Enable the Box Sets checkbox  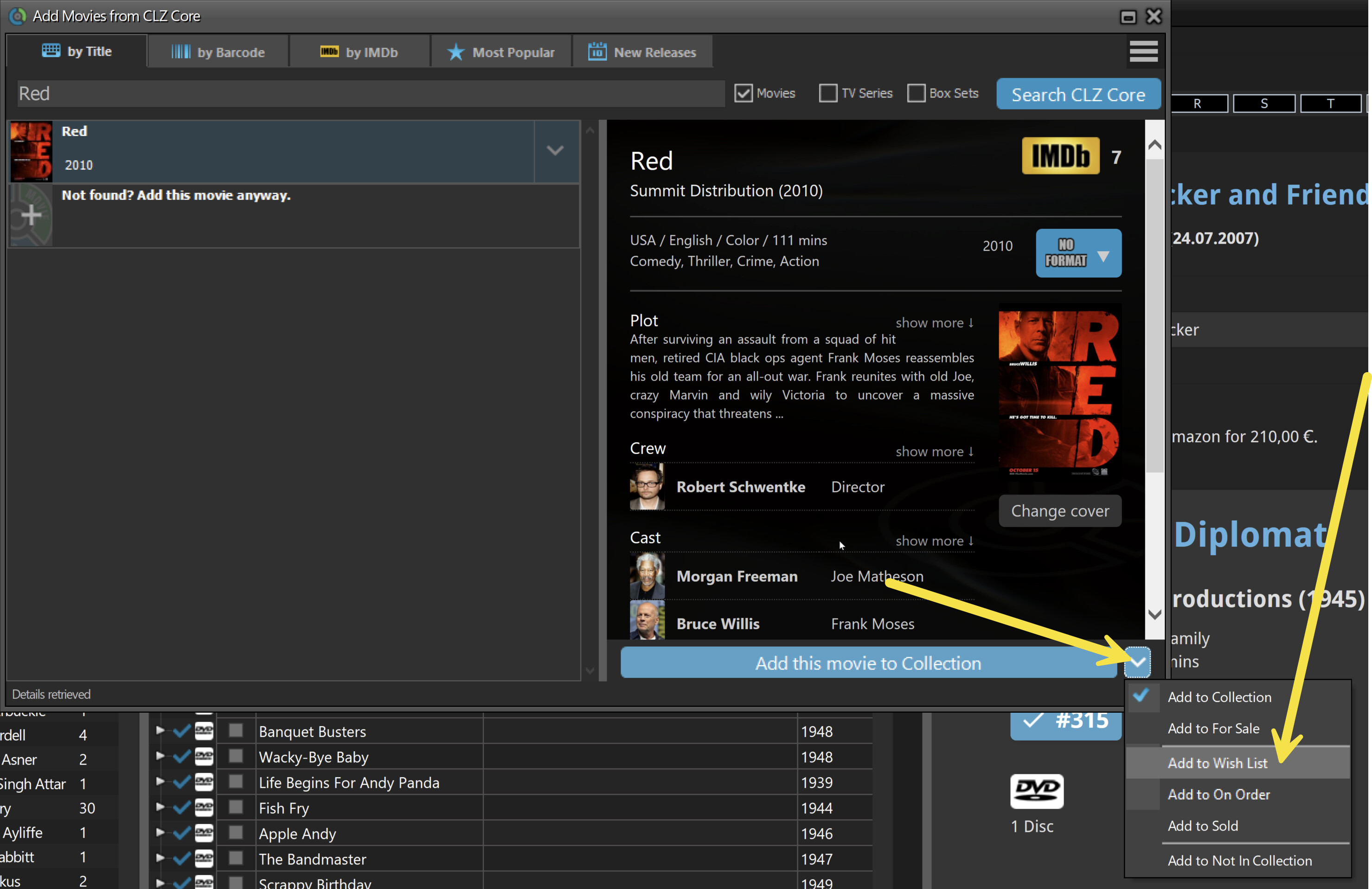[916, 93]
